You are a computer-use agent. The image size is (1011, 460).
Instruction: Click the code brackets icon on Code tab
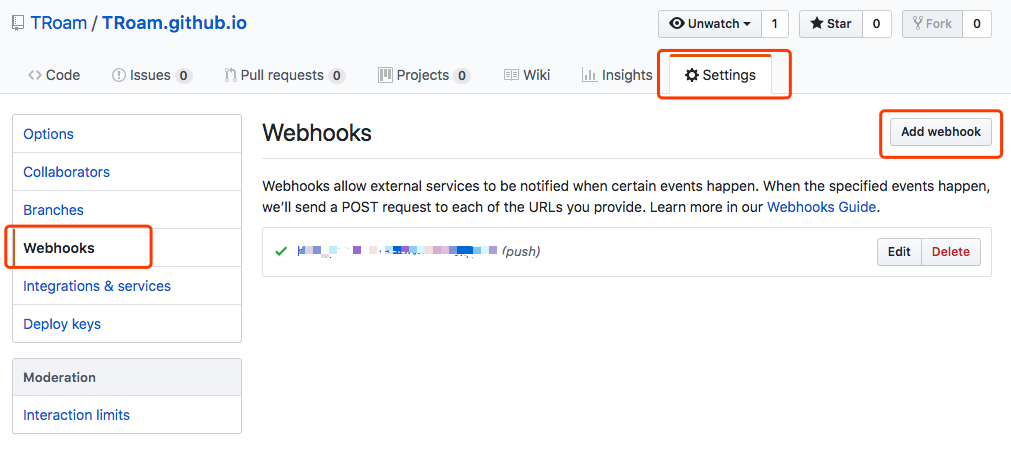pyautogui.click(x=35, y=75)
